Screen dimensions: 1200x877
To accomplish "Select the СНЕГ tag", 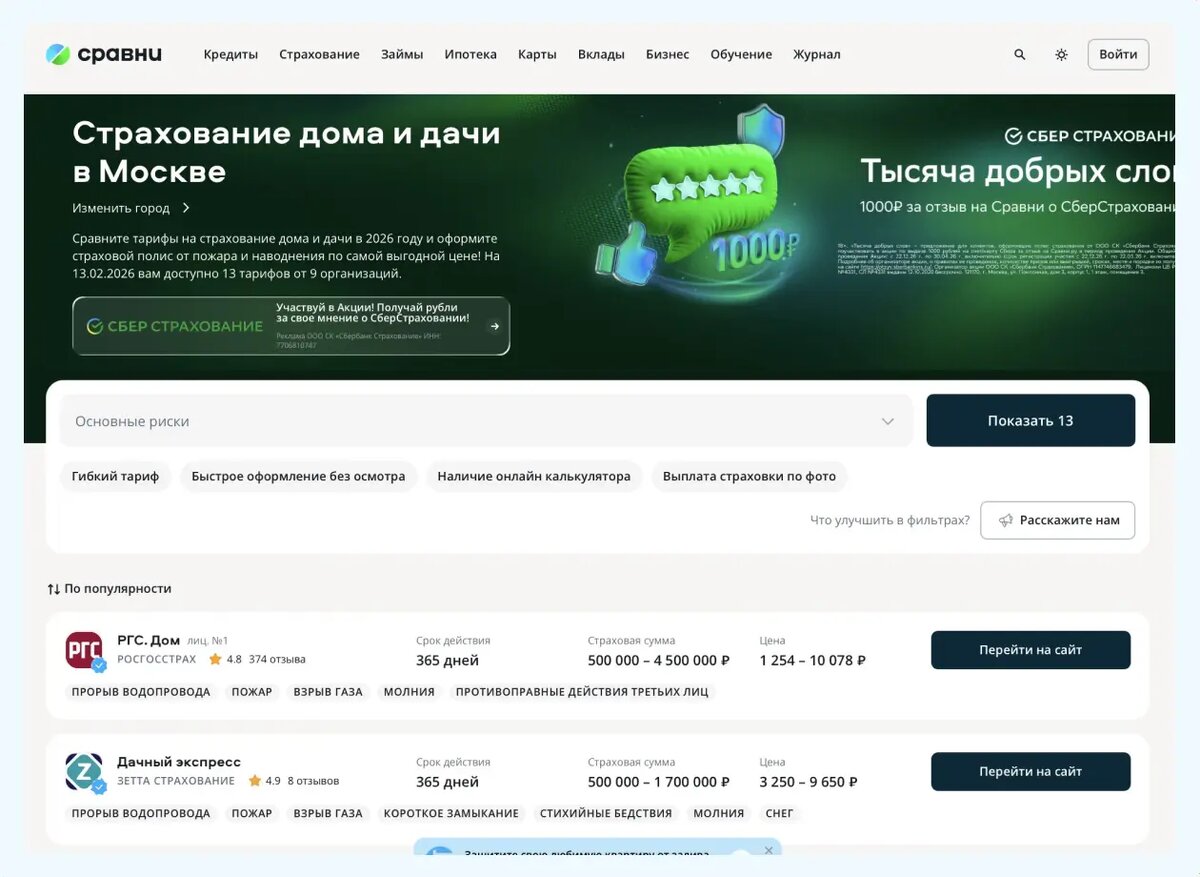I will pyautogui.click(x=779, y=814).
